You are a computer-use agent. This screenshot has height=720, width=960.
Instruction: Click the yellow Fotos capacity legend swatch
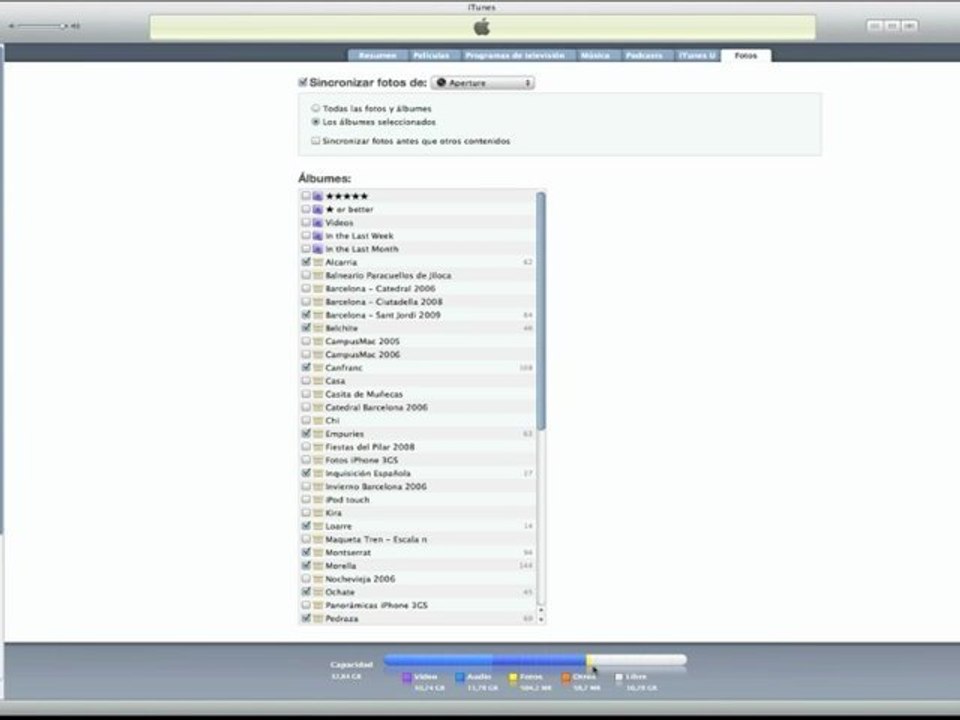coord(513,677)
